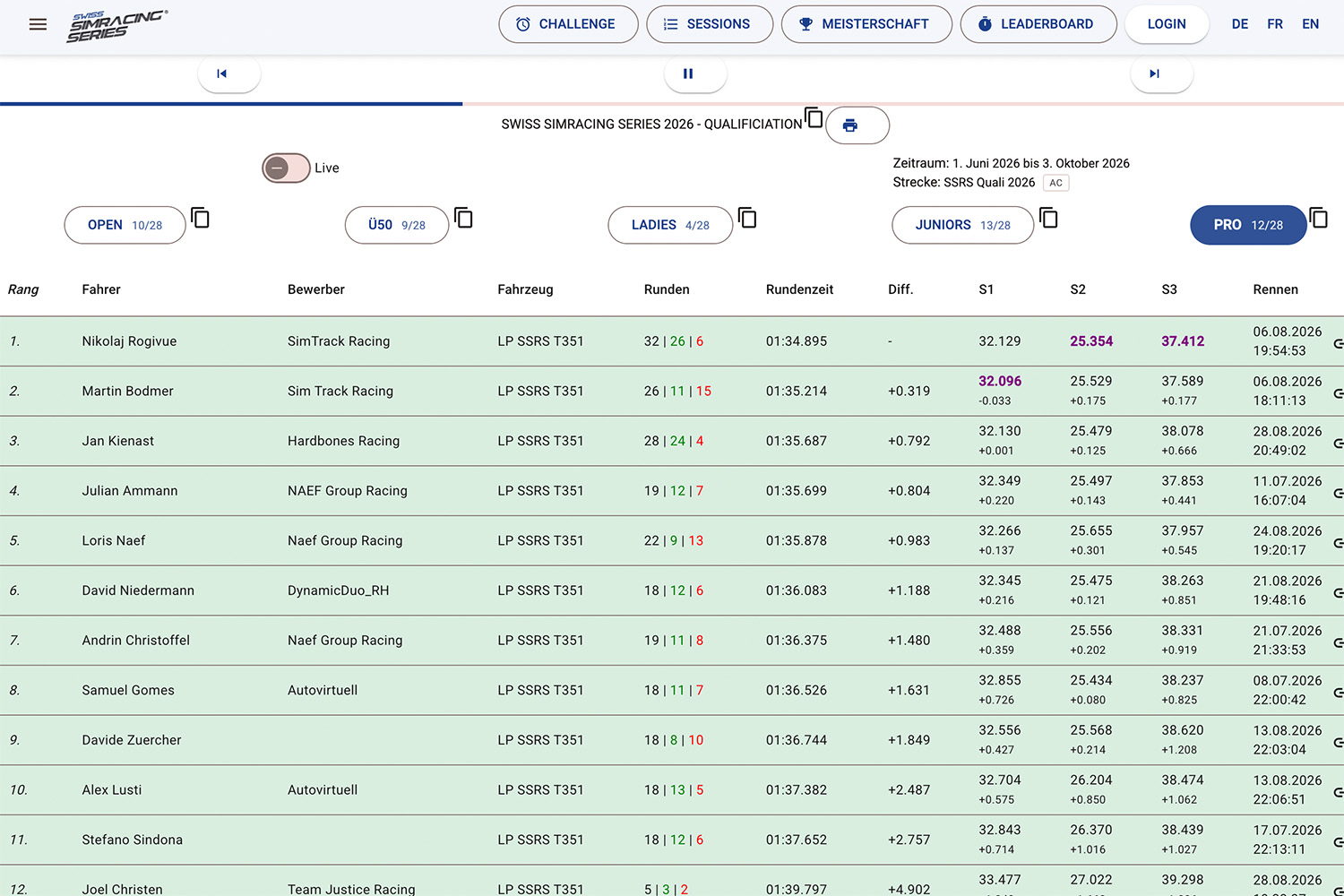
Task: Select the LADIES 4/28 category tab
Action: (670, 225)
